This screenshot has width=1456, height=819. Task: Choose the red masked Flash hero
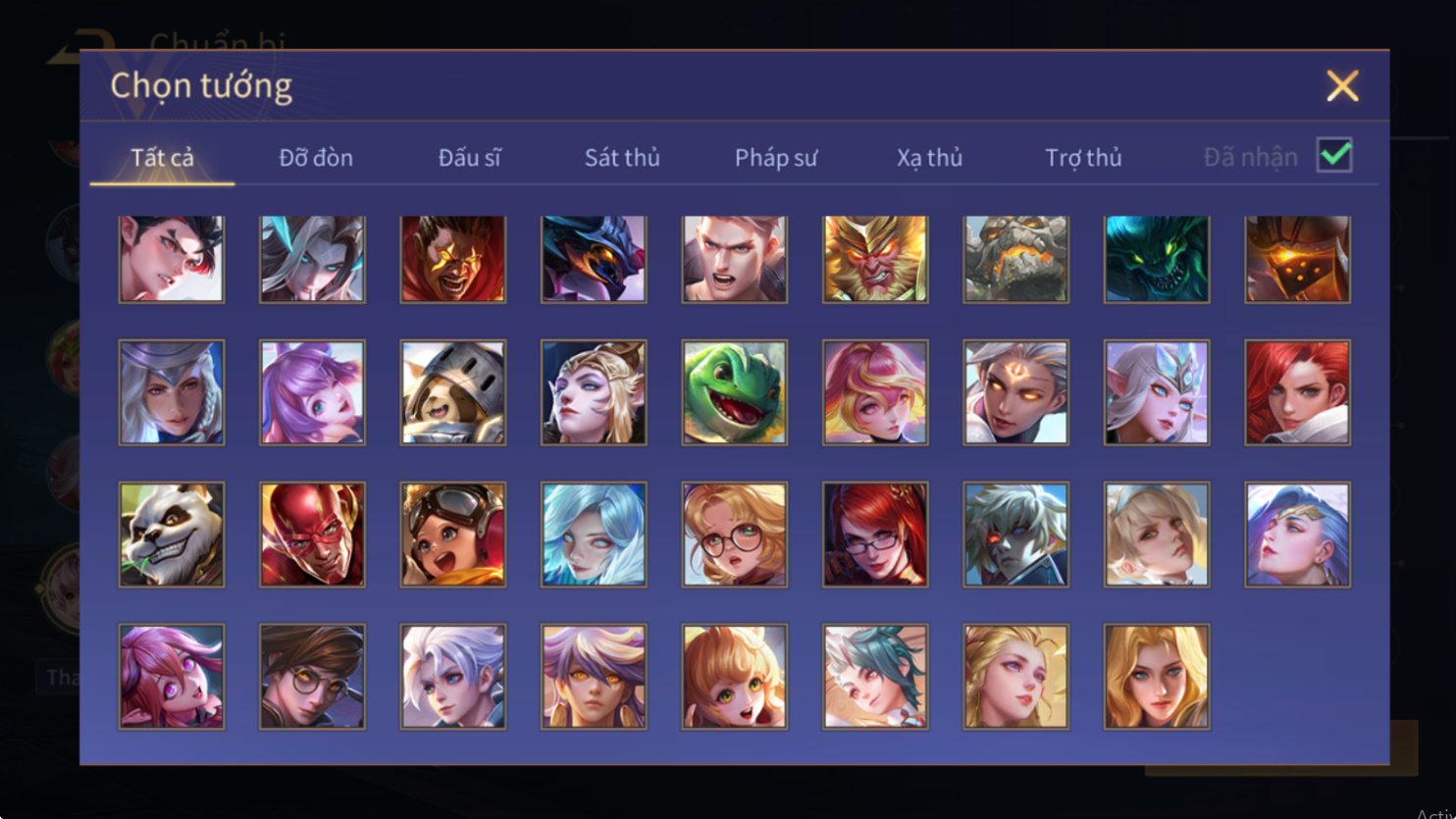(x=312, y=535)
